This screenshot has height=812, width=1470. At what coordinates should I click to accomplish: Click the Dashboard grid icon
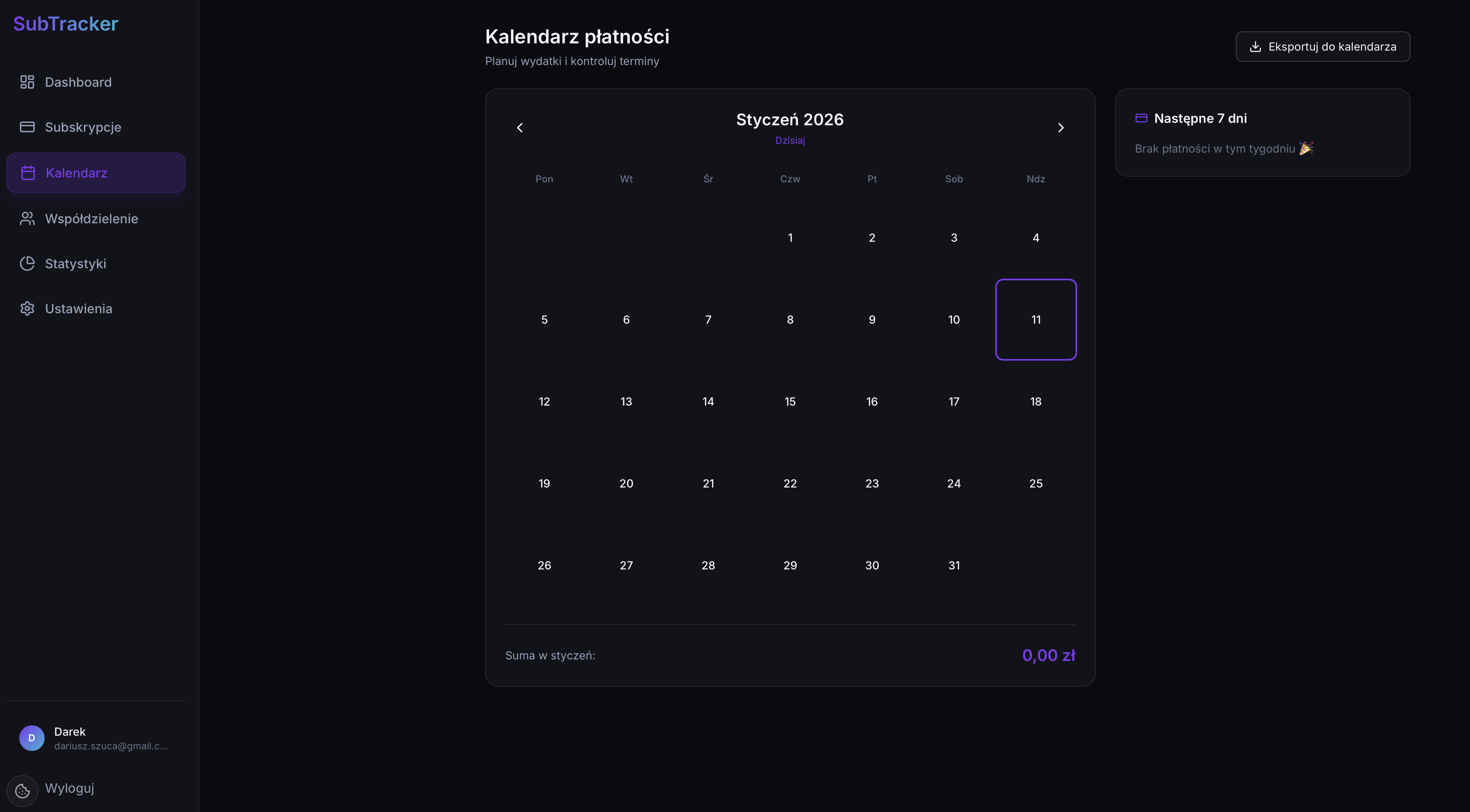point(27,82)
